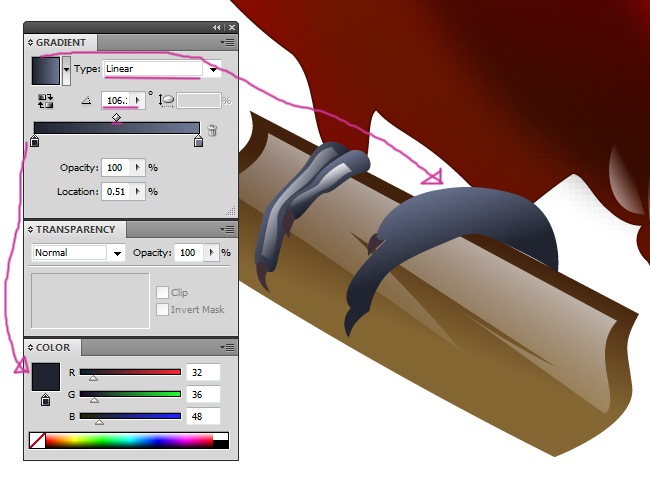Open the Location value arrow button
The width and height of the screenshot is (650, 478).
(138, 191)
